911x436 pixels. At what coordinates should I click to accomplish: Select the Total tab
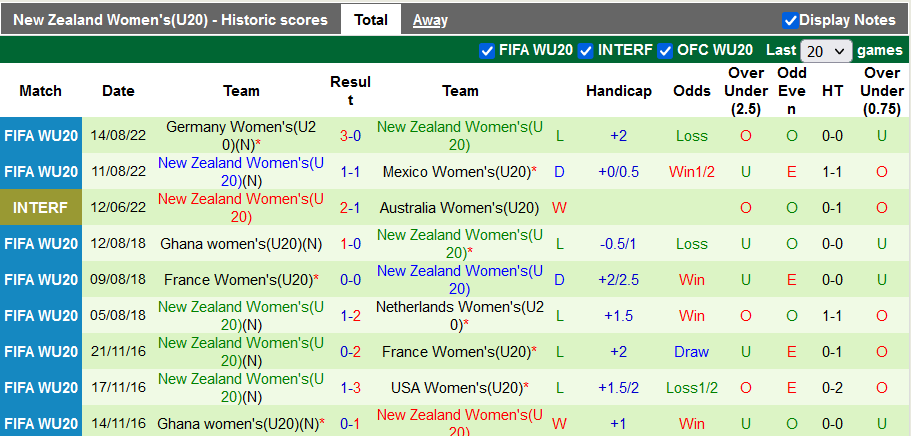click(x=371, y=20)
